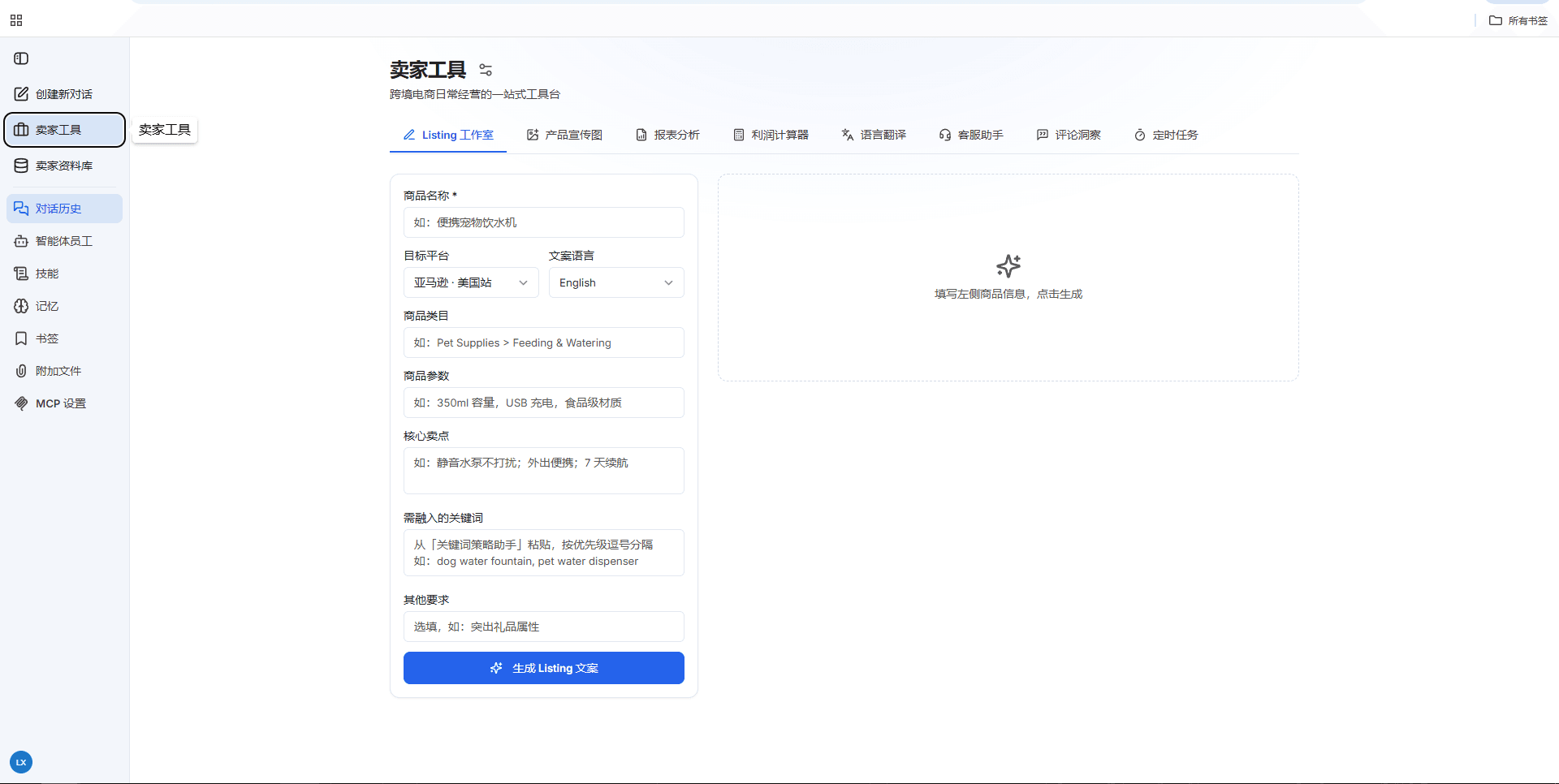Open the 目标平台 dropdown 亚马逊·美国站
Screen dimensions: 1559x784
click(x=471, y=282)
